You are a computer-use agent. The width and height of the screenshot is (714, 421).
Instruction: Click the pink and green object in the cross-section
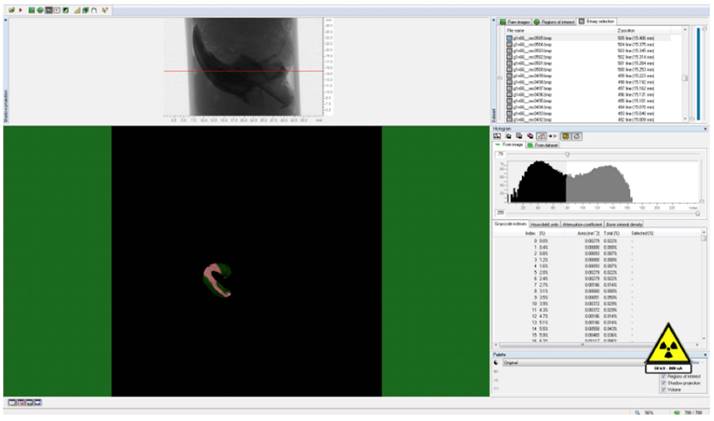pyautogui.click(x=217, y=280)
